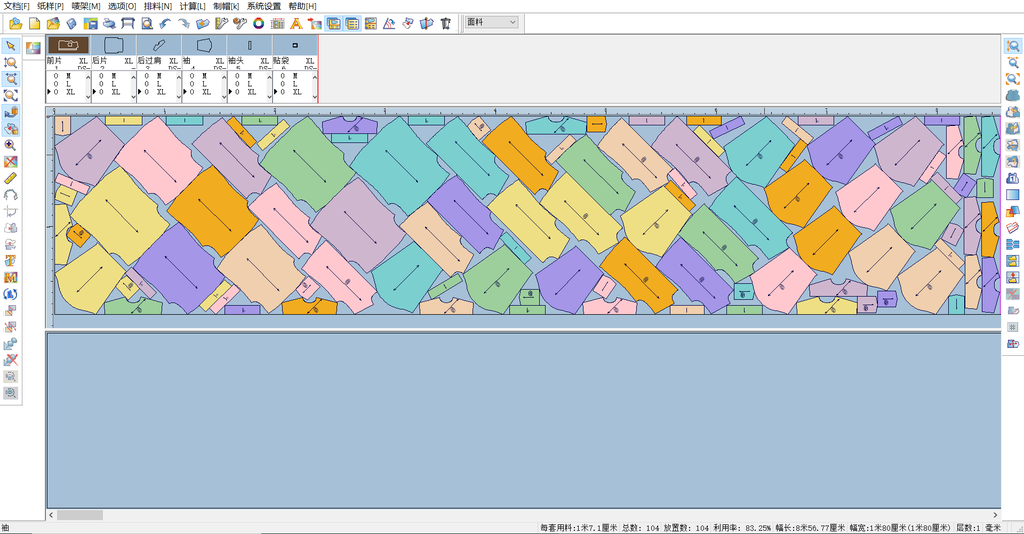Open the 系统设置 menu
This screenshot has width=1024, height=534.
264,6
